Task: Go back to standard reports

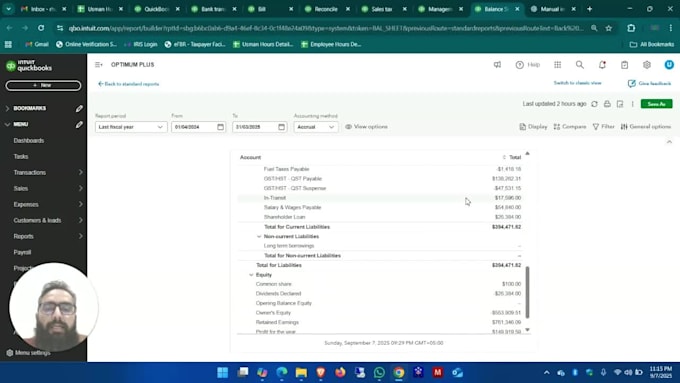Action: click(x=128, y=84)
